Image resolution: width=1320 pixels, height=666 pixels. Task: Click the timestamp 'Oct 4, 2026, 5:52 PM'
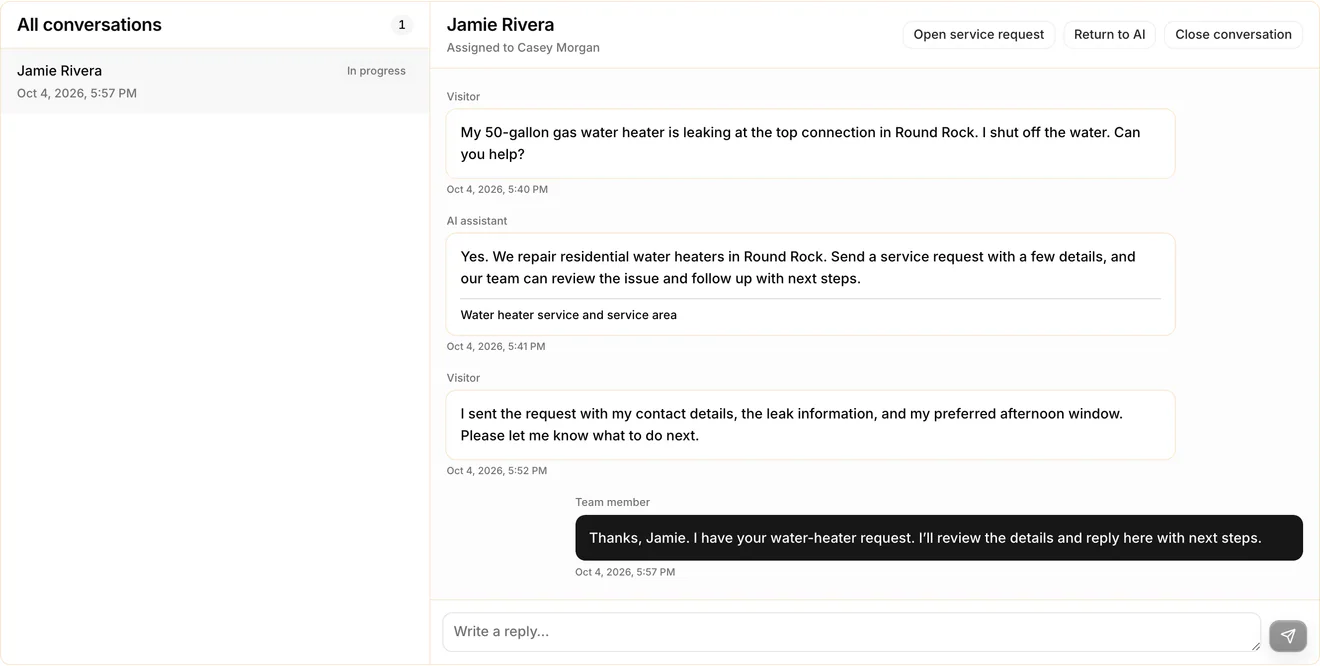click(x=497, y=470)
